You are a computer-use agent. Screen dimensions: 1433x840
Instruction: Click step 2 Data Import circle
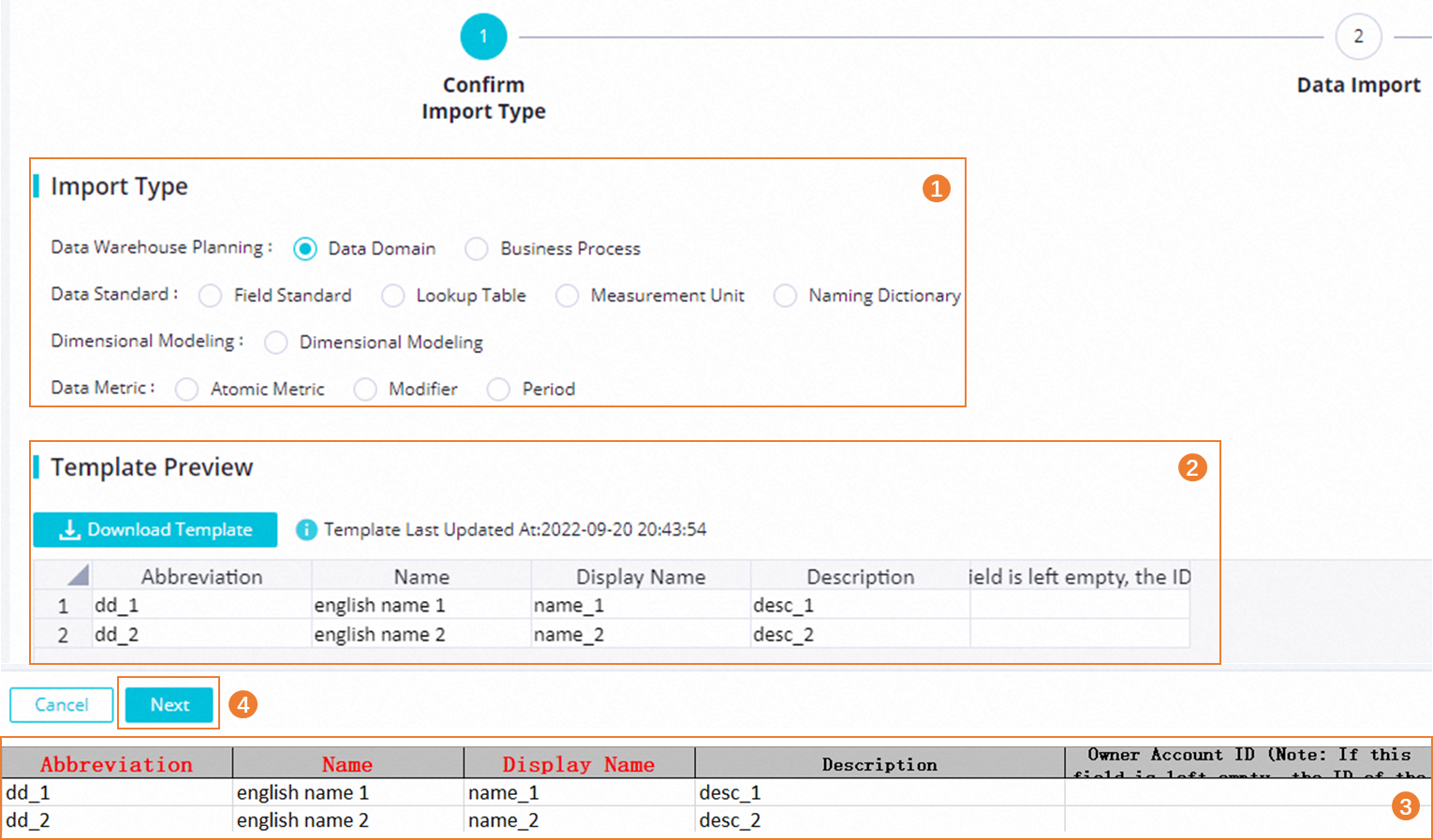point(1358,37)
